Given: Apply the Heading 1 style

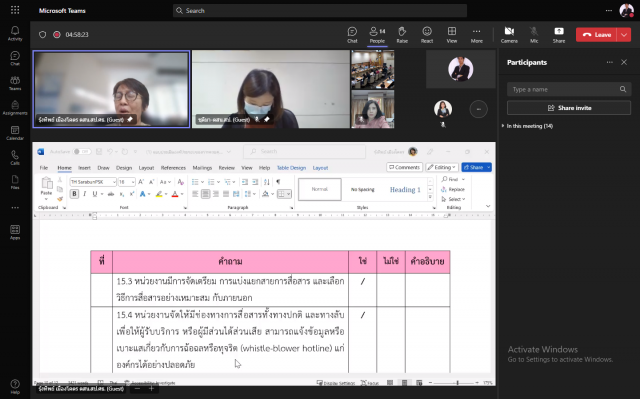Looking at the screenshot, I should pyautogui.click(x=405, y=189).
